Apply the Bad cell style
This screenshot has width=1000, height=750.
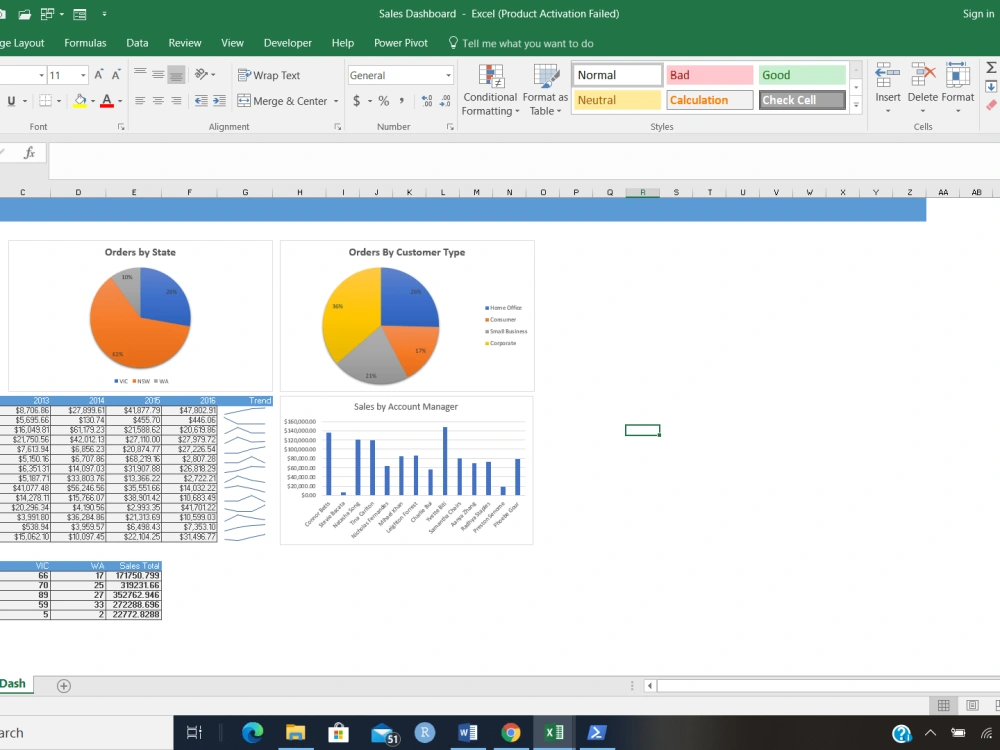click(710, 75)
